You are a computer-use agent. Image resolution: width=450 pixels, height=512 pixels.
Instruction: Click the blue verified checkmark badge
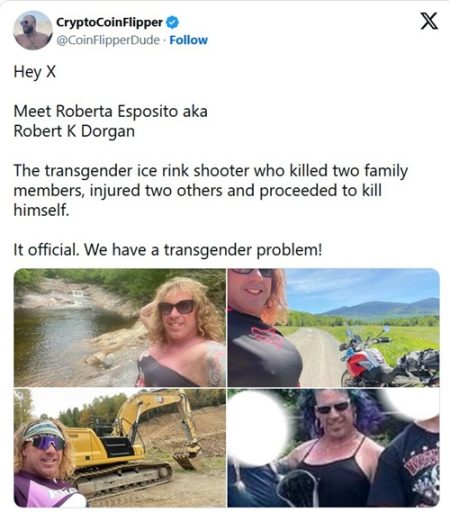click(x=172, y=22)
